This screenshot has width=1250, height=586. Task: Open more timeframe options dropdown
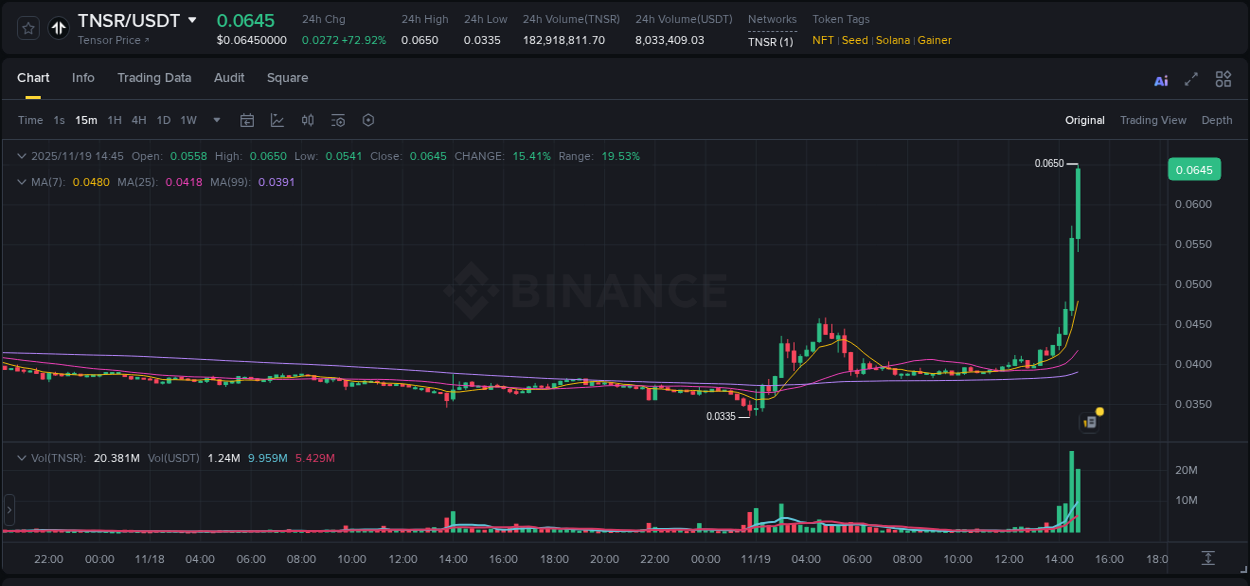coord(215,120)
